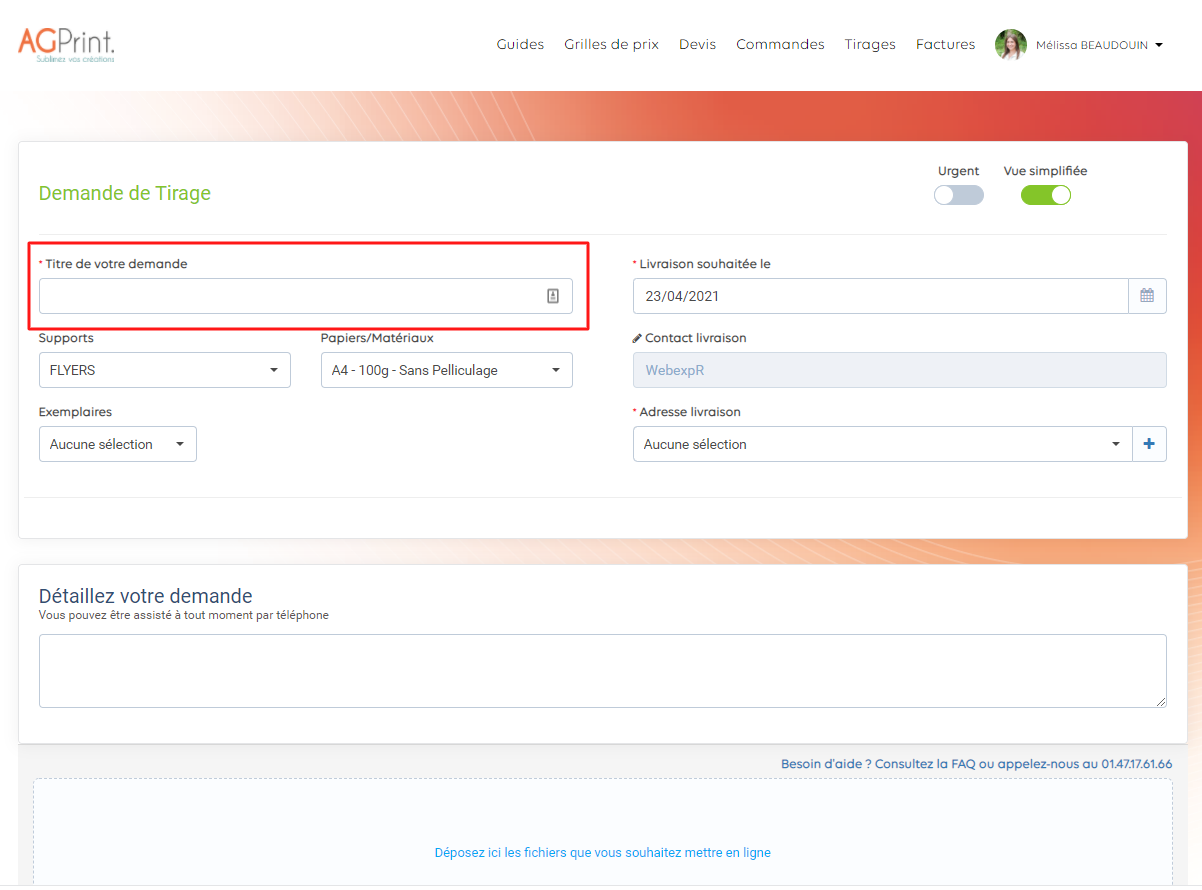Open the delivery date calendar icon
The image size is (1202, 890).
coord(1147,296)
